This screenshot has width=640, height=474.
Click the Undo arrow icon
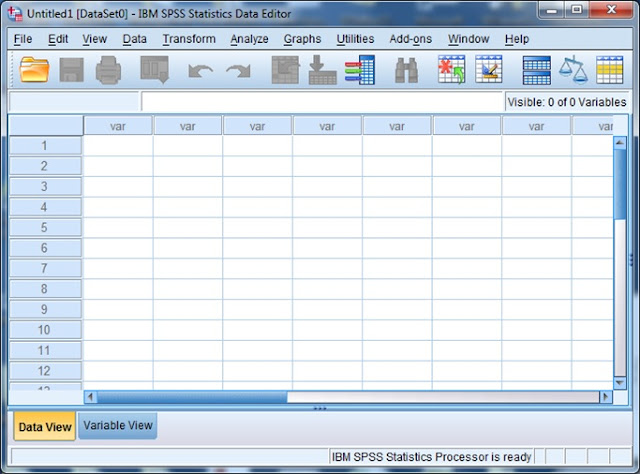(x=200, y=71)
